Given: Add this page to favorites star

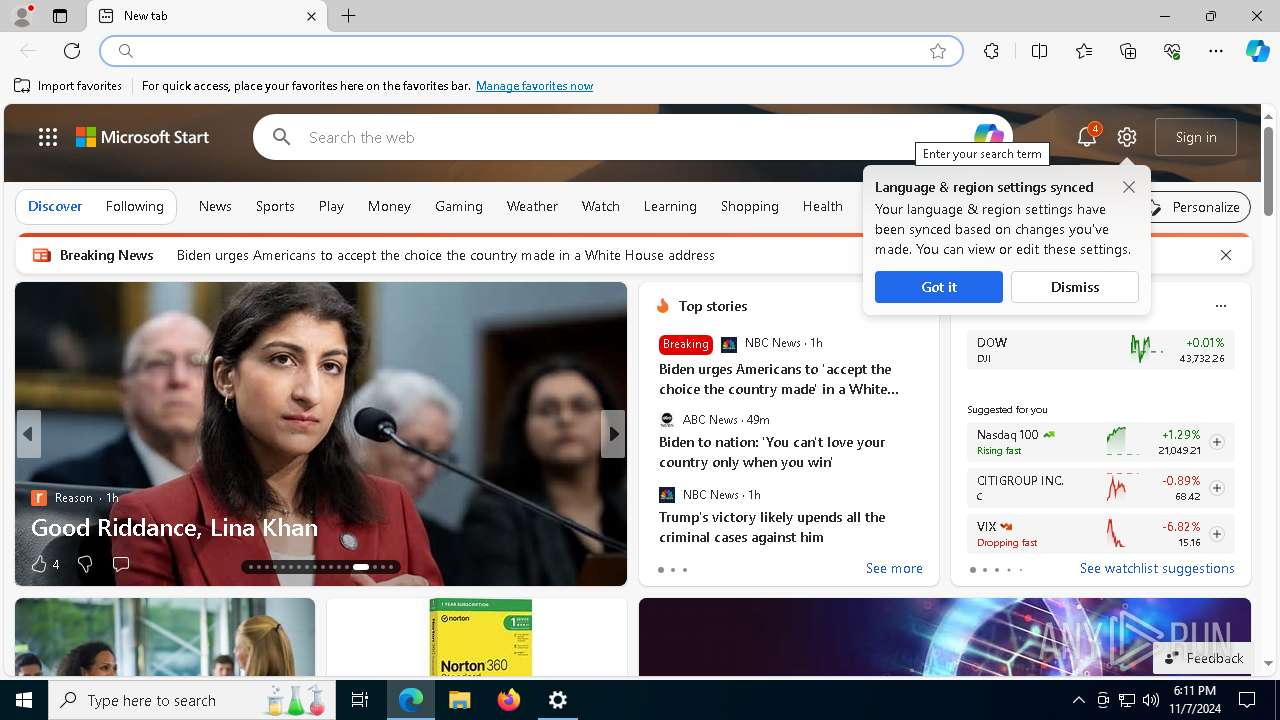Looking at the screenshot, I should [x=938, y=51].
